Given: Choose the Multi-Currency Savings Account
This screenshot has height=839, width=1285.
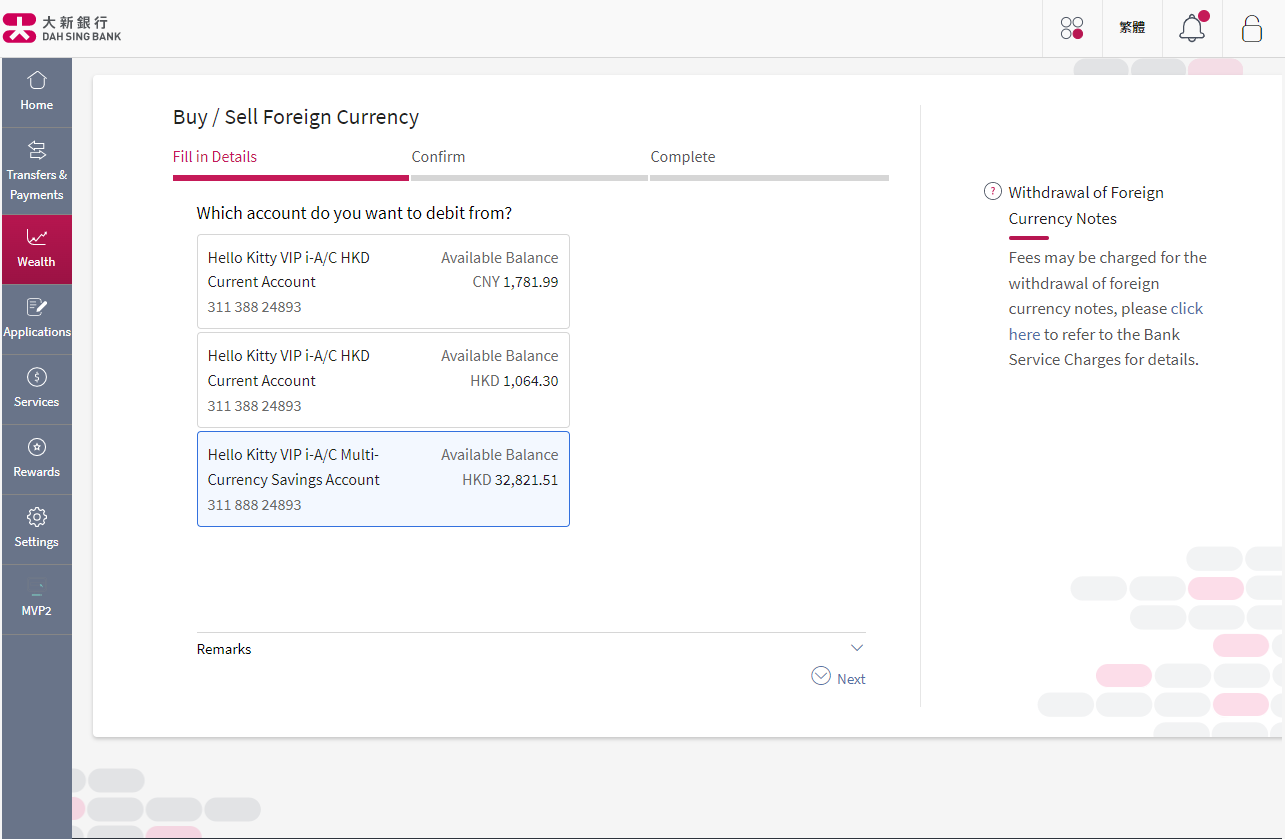Looking at the screenshot, I should click(383, 479).
